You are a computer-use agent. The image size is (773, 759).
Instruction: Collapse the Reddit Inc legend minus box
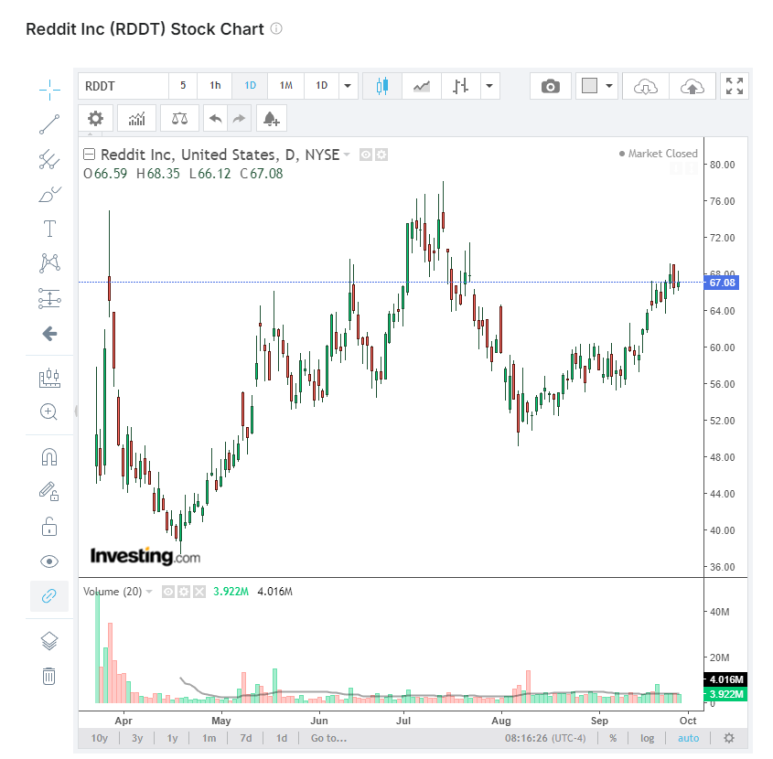click(89, 154)
